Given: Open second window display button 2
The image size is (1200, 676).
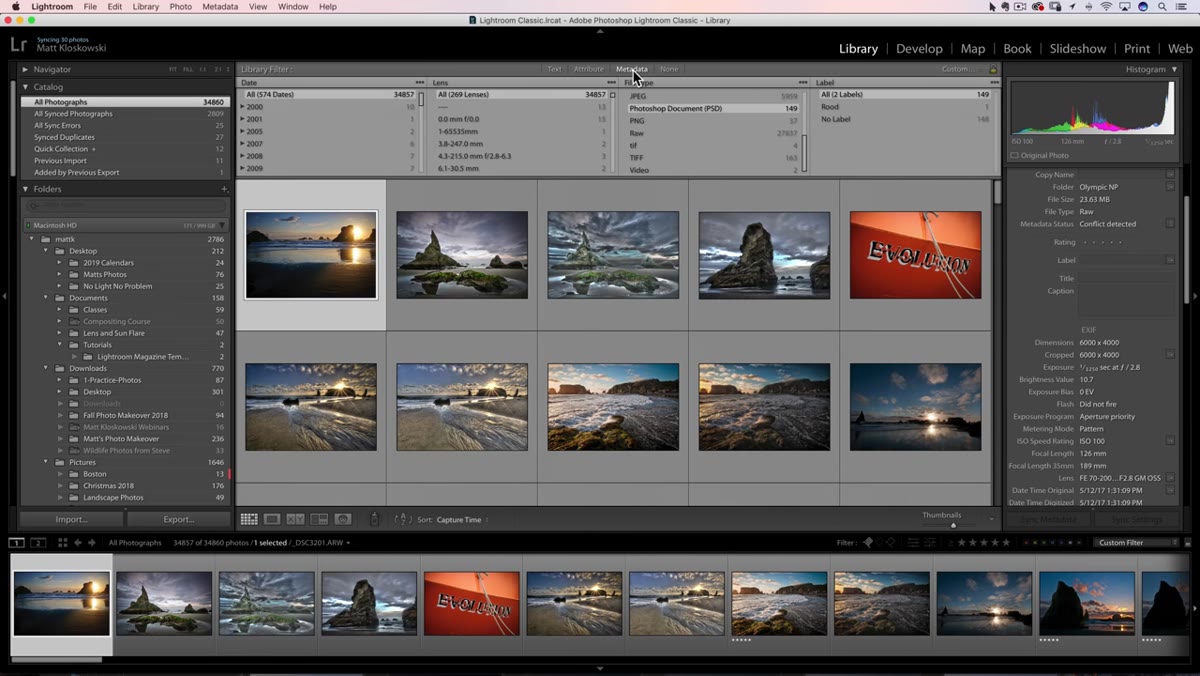Looking at the screenshot, I should tap(38, 543).
